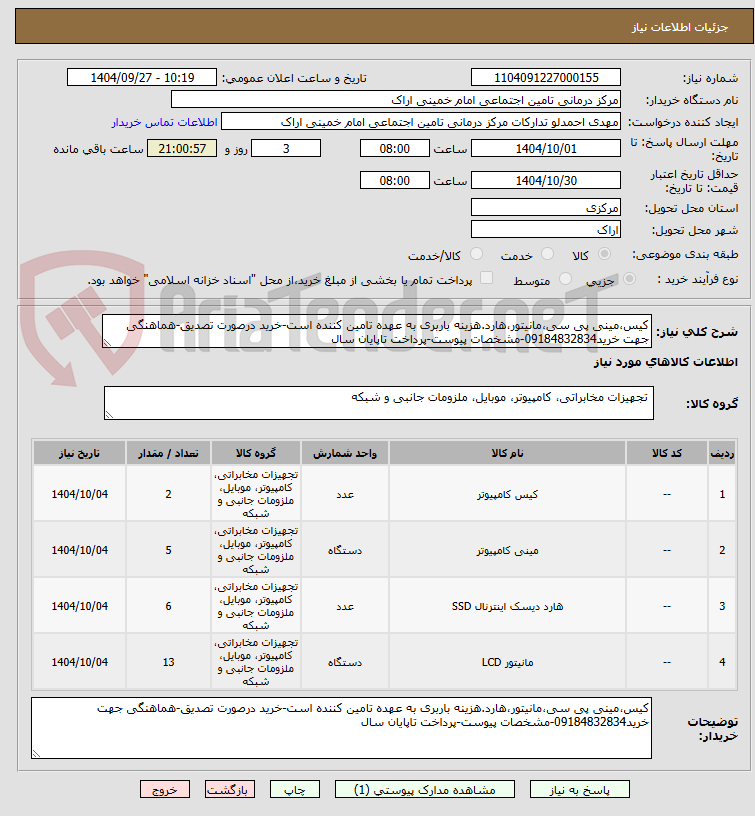
Task: Click the پاسخ به نیاز button
Action: point(580,789)
